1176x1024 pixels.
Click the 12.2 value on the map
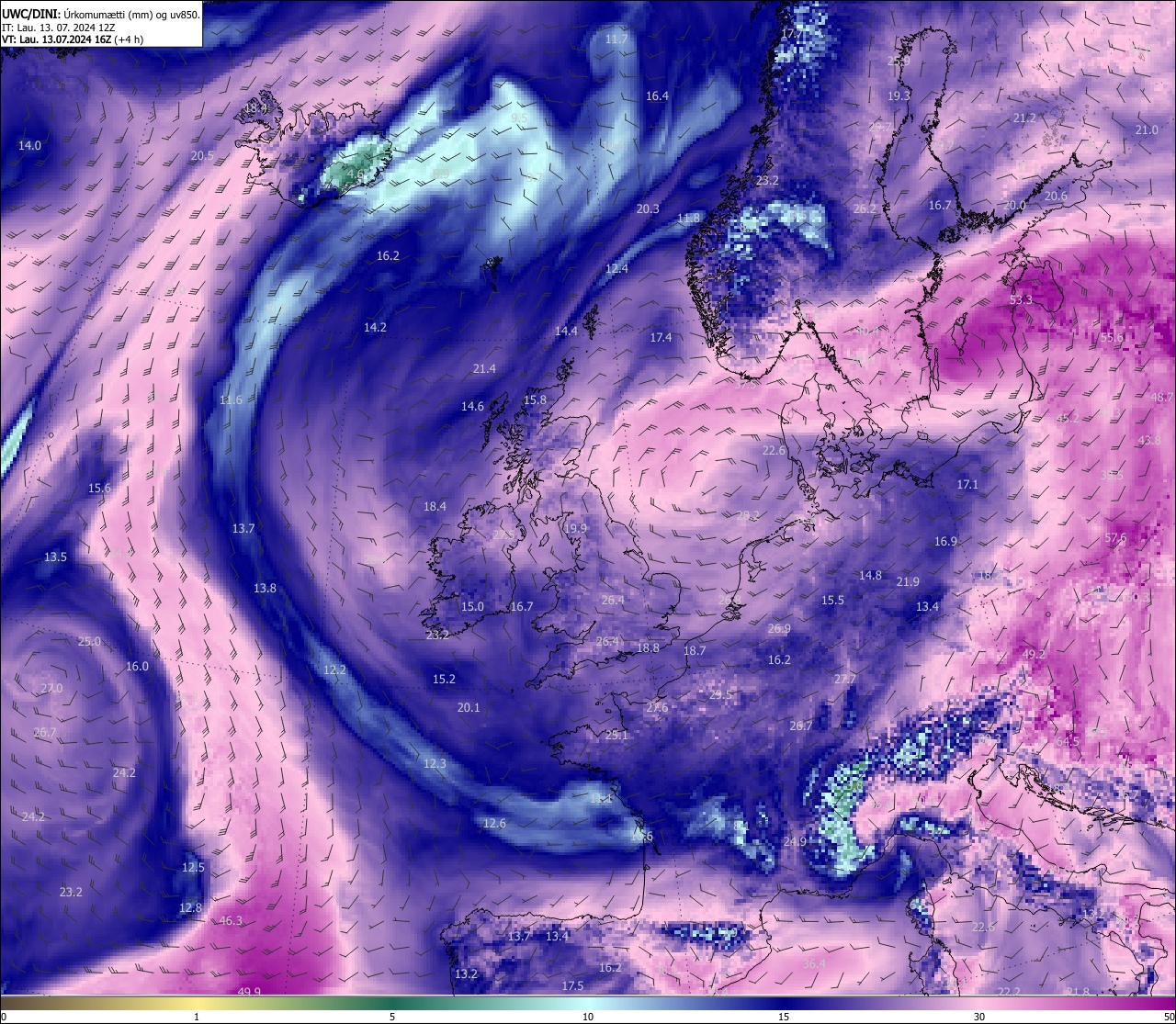tap(334, 670)
